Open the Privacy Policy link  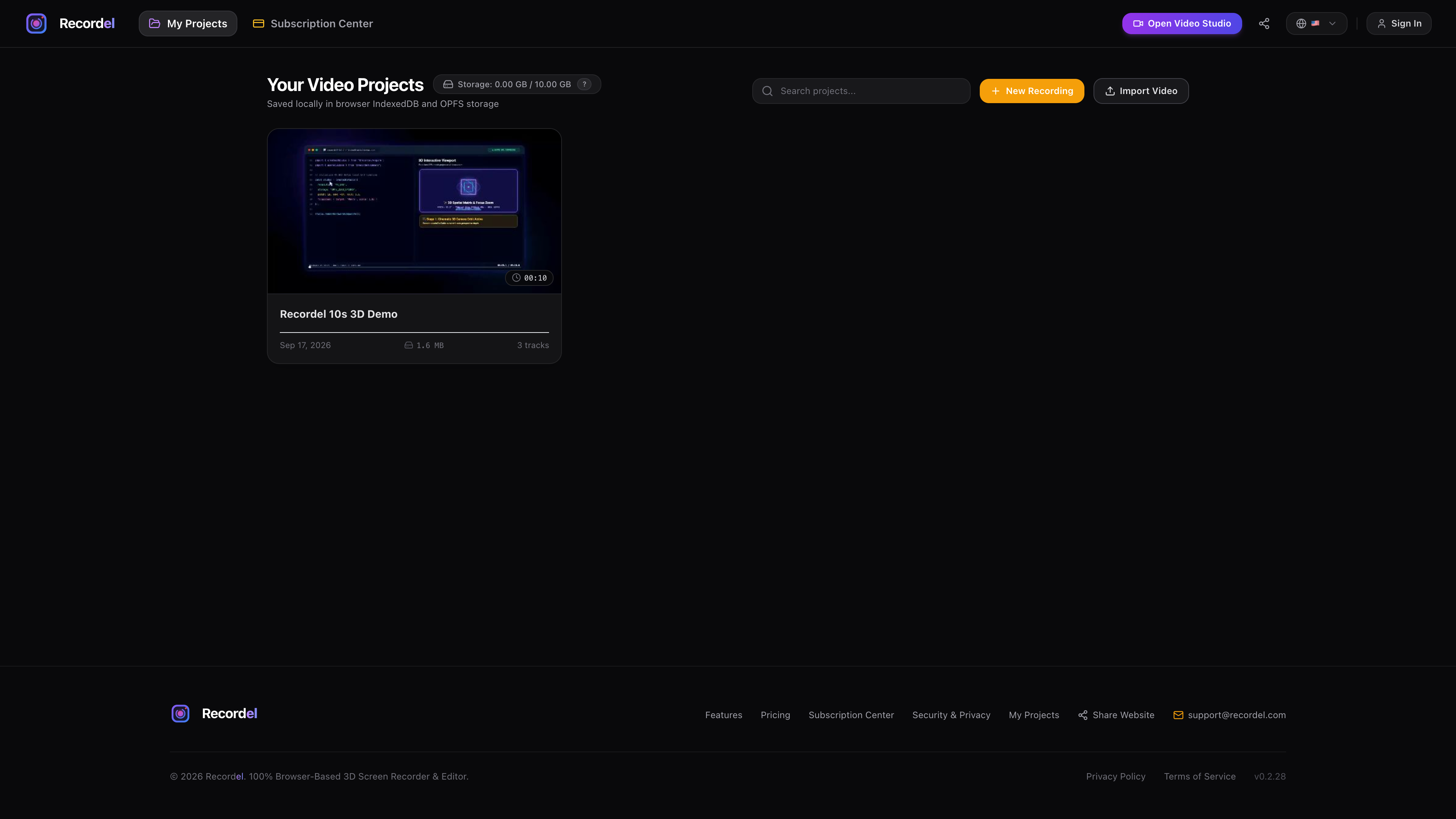tap(1115, 776)
